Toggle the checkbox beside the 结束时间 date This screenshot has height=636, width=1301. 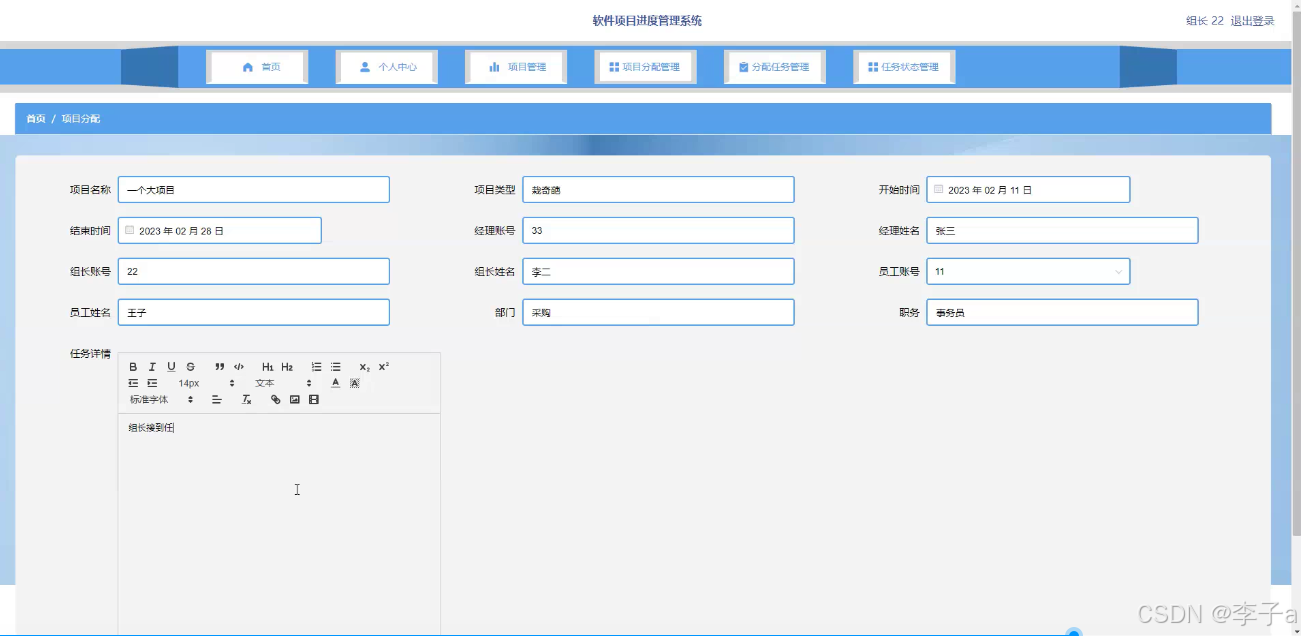pos(130,230)
